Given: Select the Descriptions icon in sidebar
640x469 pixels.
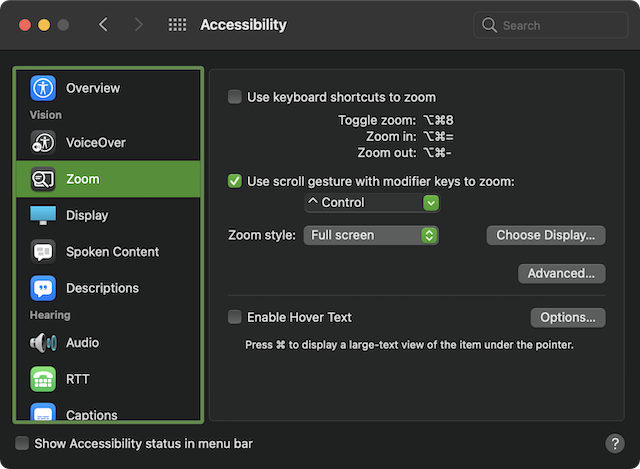Looking at the screenshot, I should (43, 288).
